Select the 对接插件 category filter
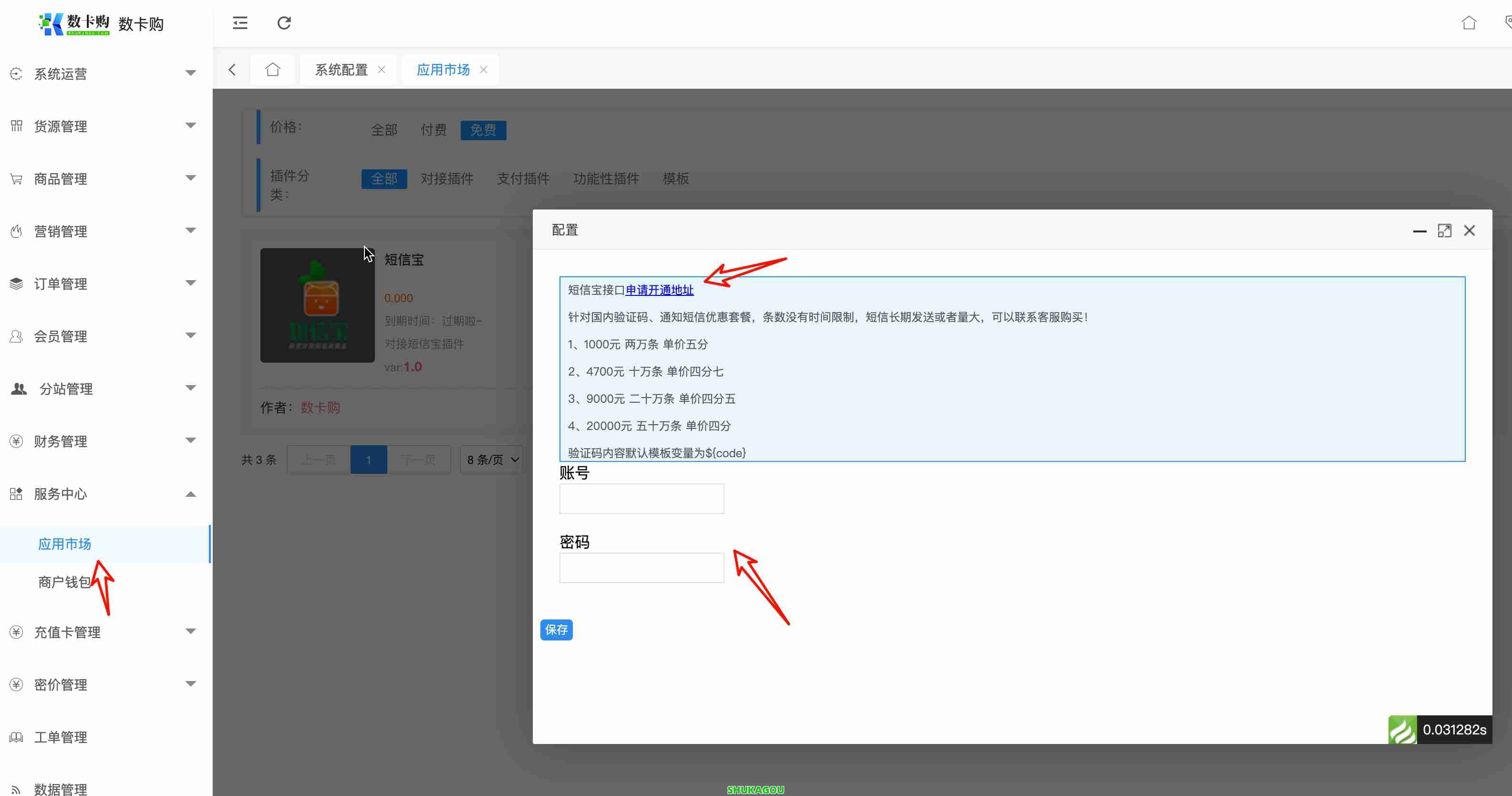Image resolution: width=1512 pixels, height=796 pixels. point(447,178)
